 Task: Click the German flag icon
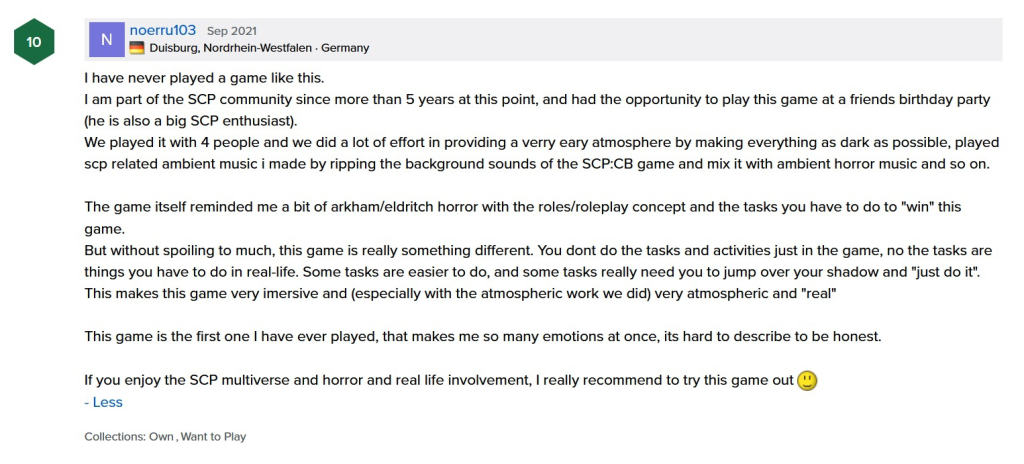click(137, 48)
